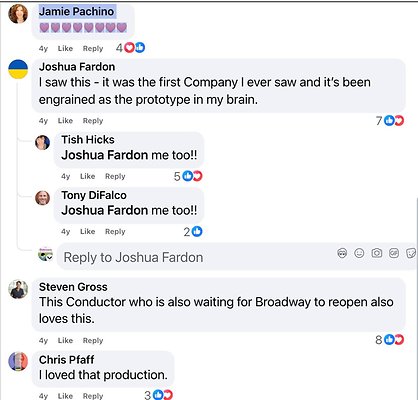Open Steven Gross's profile picture

(18, 289)
